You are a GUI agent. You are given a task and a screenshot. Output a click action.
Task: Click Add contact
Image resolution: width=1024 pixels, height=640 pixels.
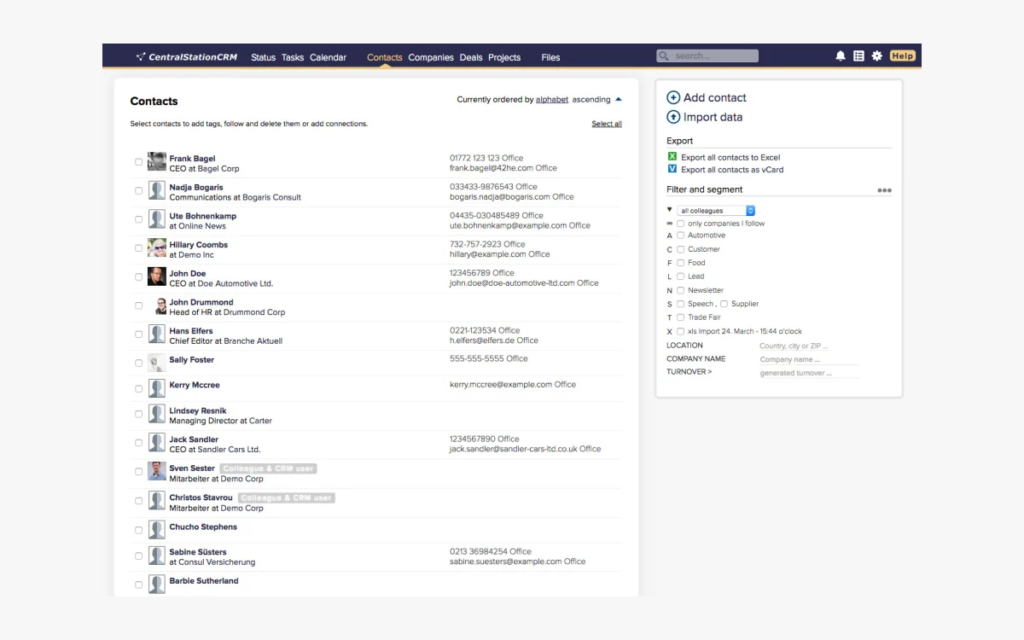tap(714, 97)
